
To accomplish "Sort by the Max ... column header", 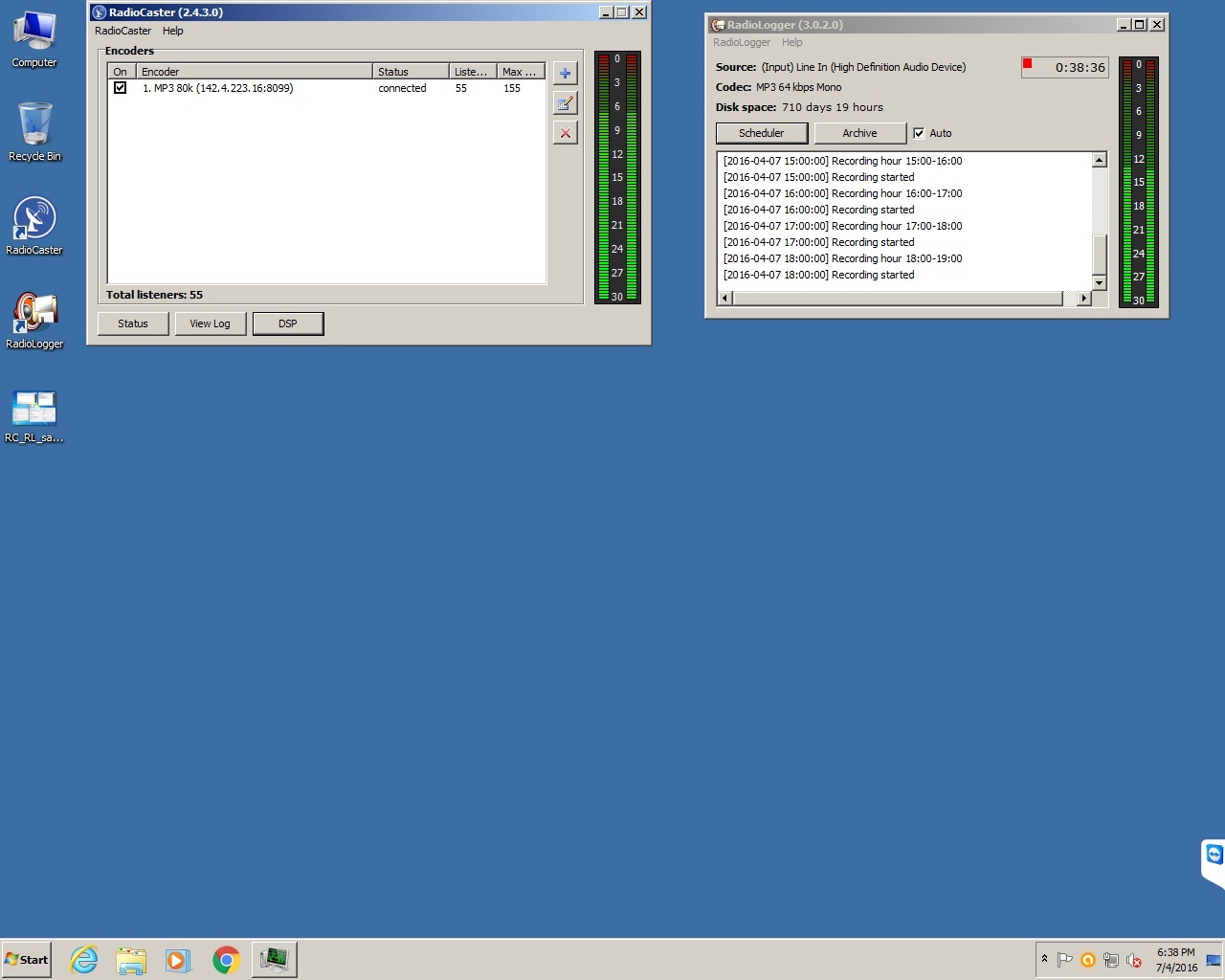I will 521,72.
